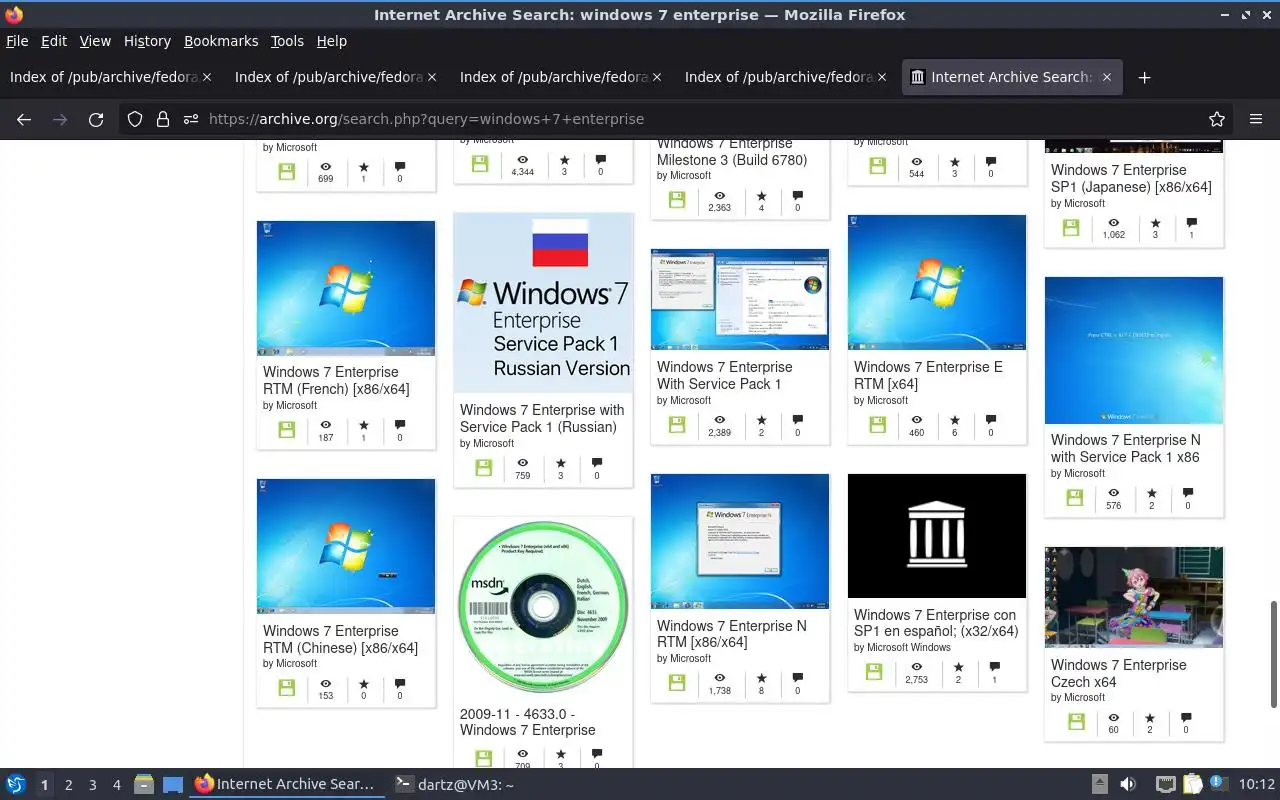Click the favorites star on Russian SP1 card
1280x800 pixels.
[561, 463]
